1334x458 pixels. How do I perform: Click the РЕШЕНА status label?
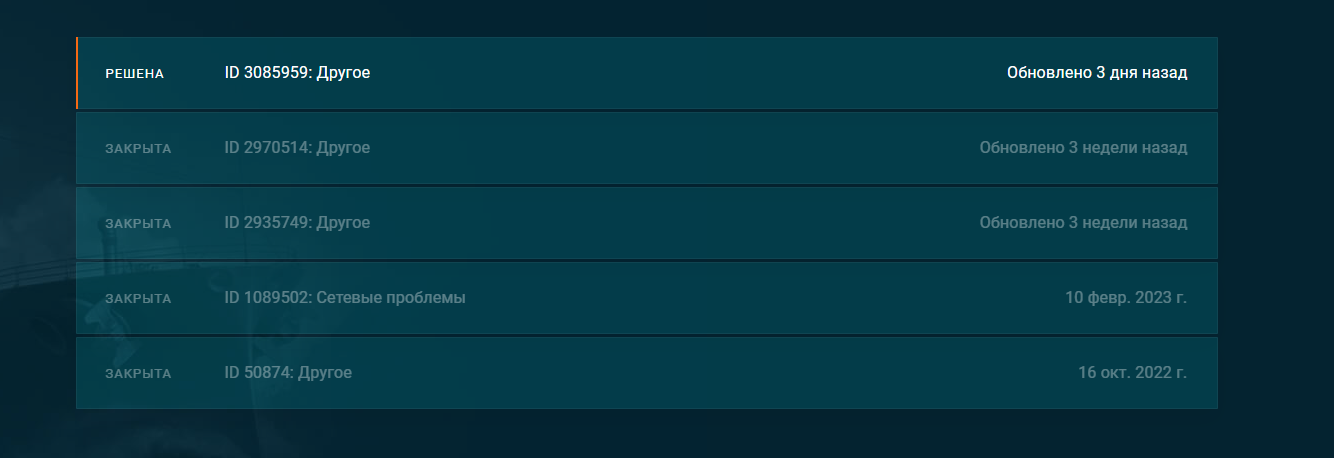click(134, 74)
